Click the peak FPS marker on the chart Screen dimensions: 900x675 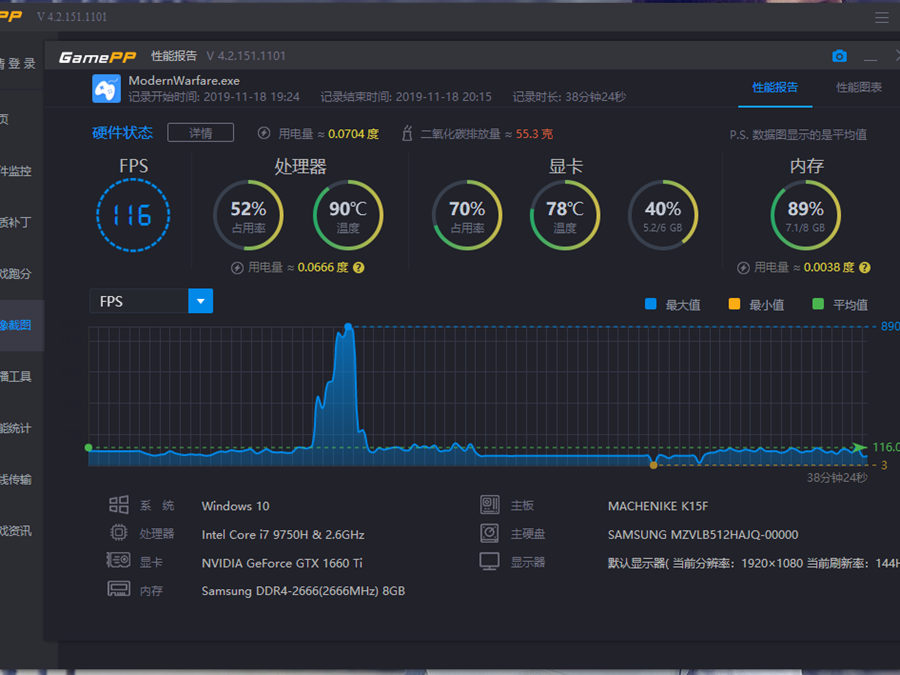(x=348, y=327)
